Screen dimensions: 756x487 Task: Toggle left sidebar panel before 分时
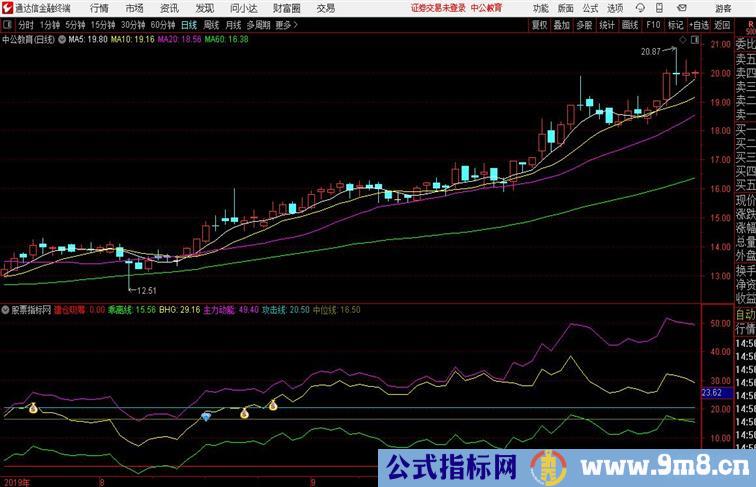8,25
